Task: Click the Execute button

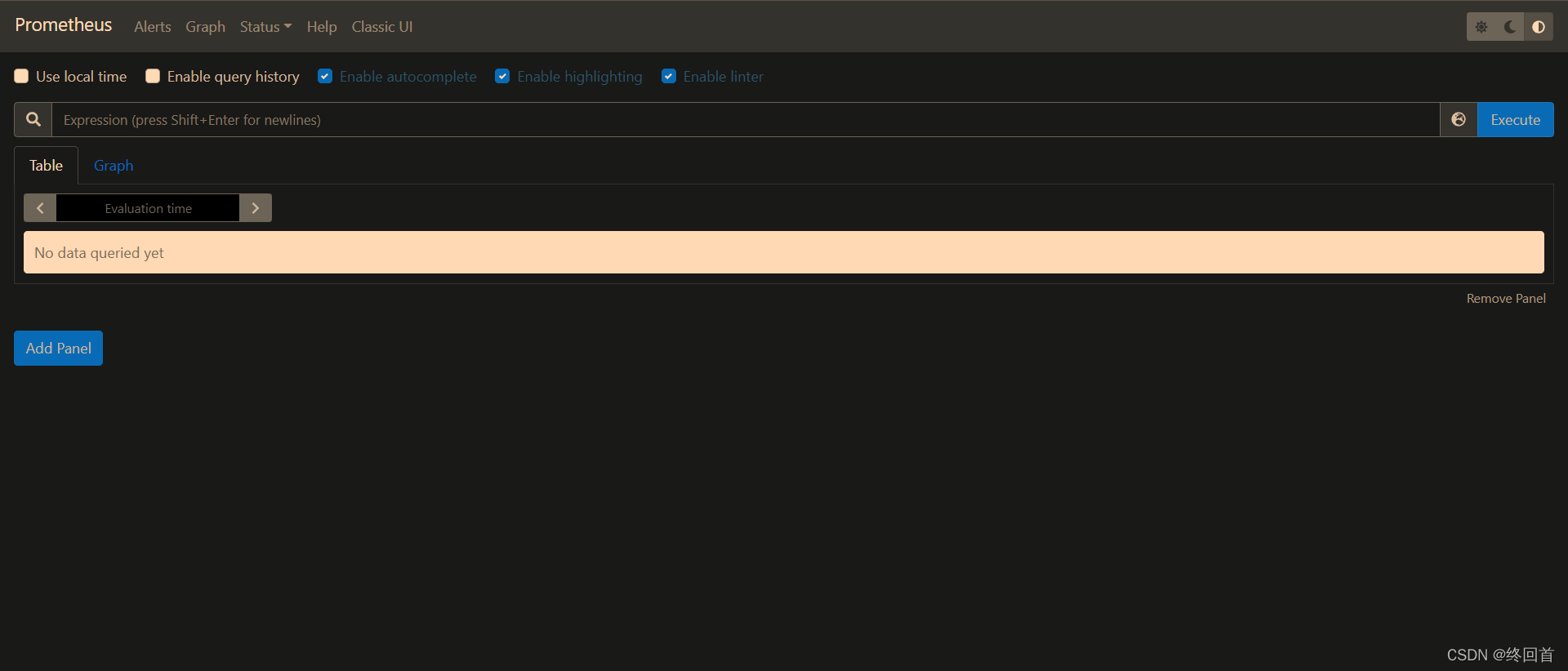Action: tap(1516, 119)
